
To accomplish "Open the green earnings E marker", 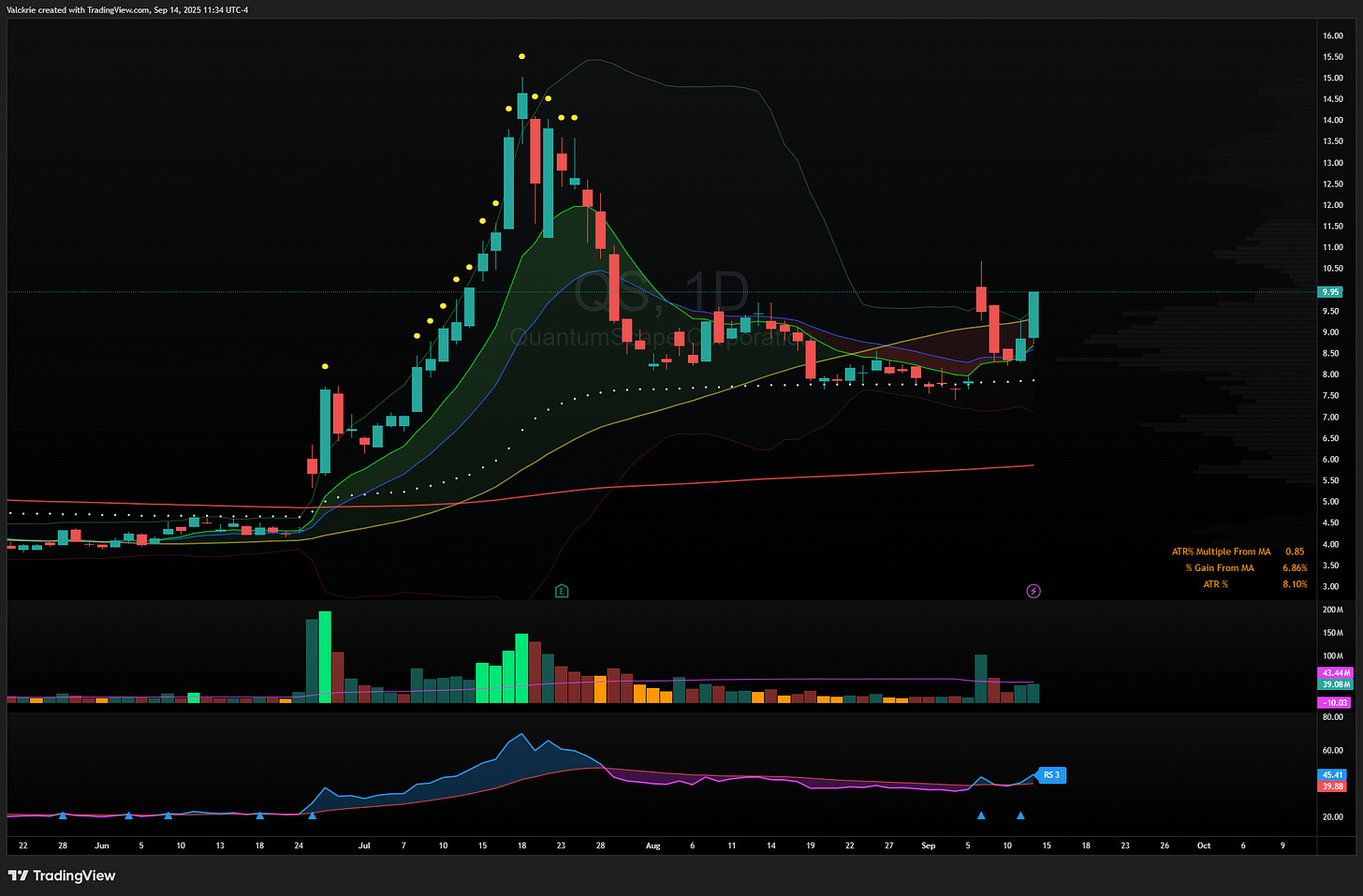I will [562, 591].
